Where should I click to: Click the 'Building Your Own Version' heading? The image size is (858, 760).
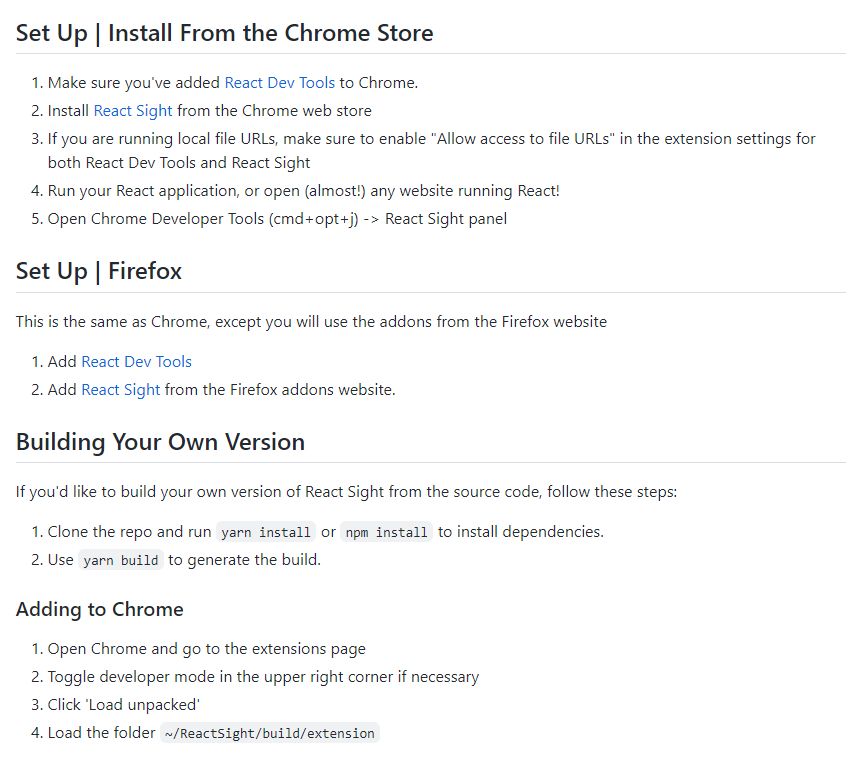(160, 442)
